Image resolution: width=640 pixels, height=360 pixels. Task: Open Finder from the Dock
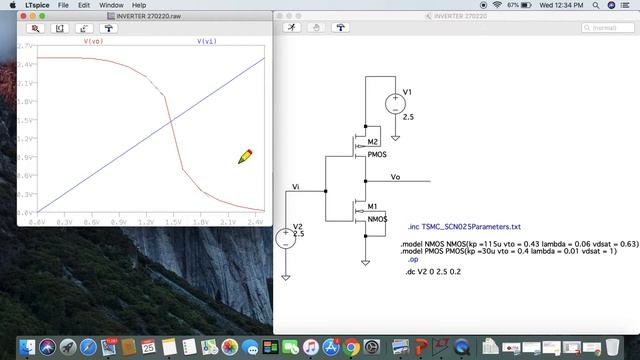[27, 347]
